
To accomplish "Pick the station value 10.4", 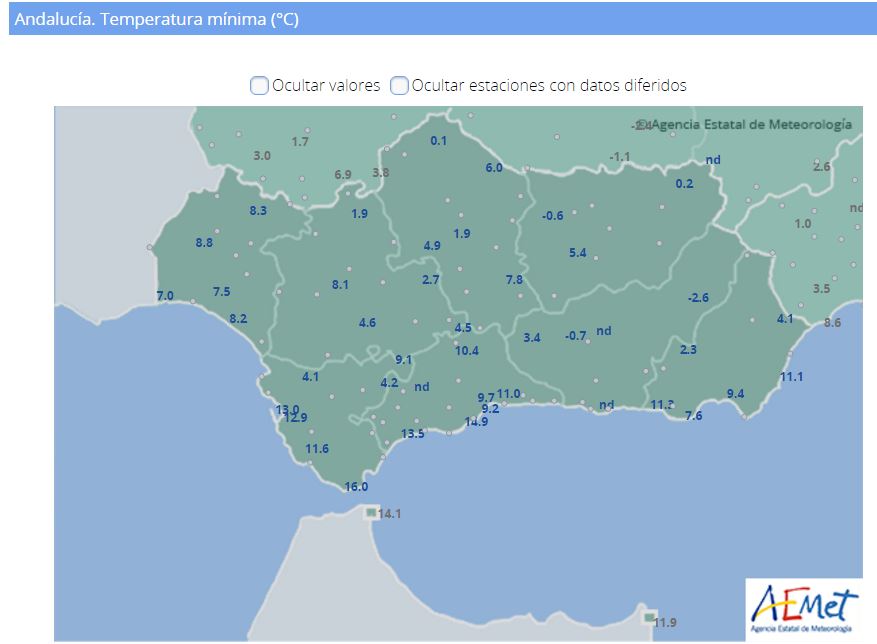I will 467,351.
